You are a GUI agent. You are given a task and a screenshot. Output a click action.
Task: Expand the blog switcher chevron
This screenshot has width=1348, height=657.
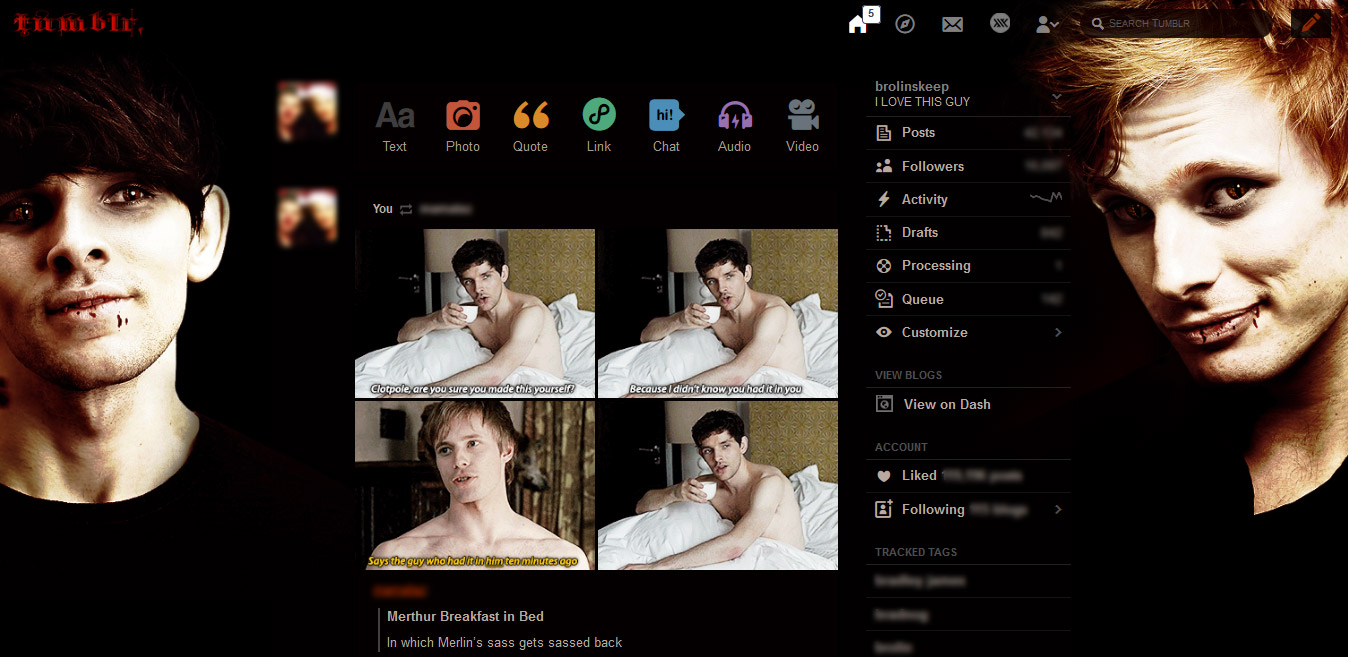tap(1057, 96)
